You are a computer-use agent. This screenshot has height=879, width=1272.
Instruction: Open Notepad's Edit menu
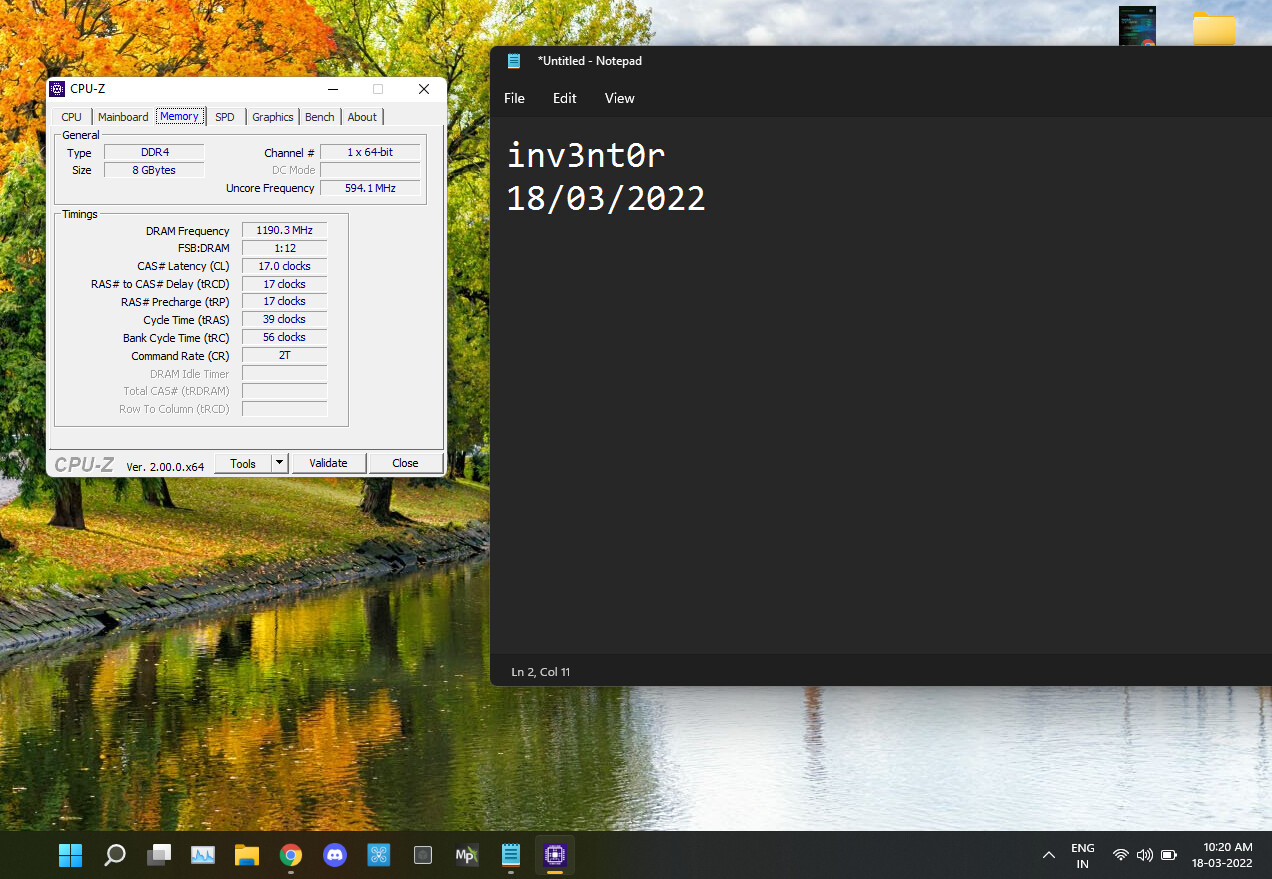pyautogui.click(x=564, y=98)
